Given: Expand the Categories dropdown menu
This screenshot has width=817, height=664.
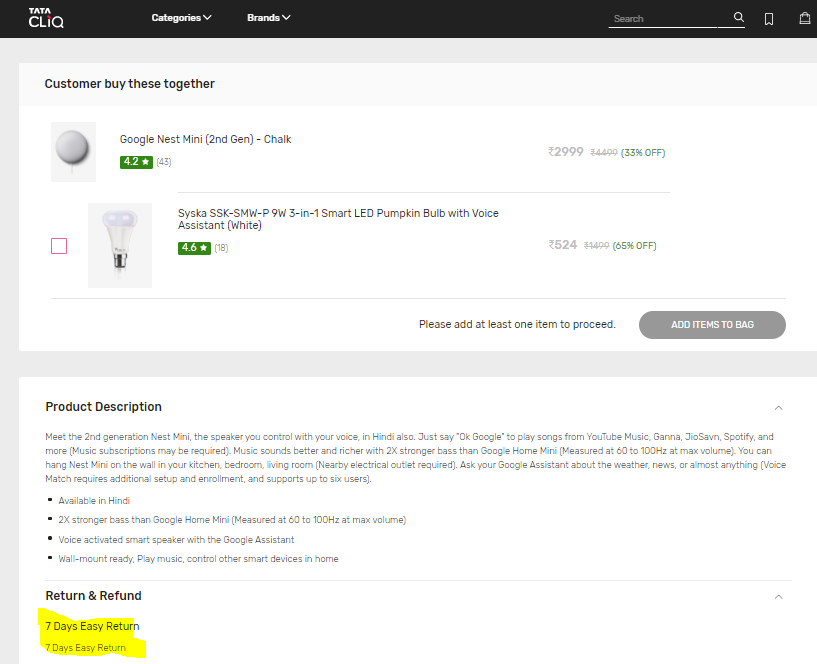Looking at the screenshot, I should pos(181,18).
